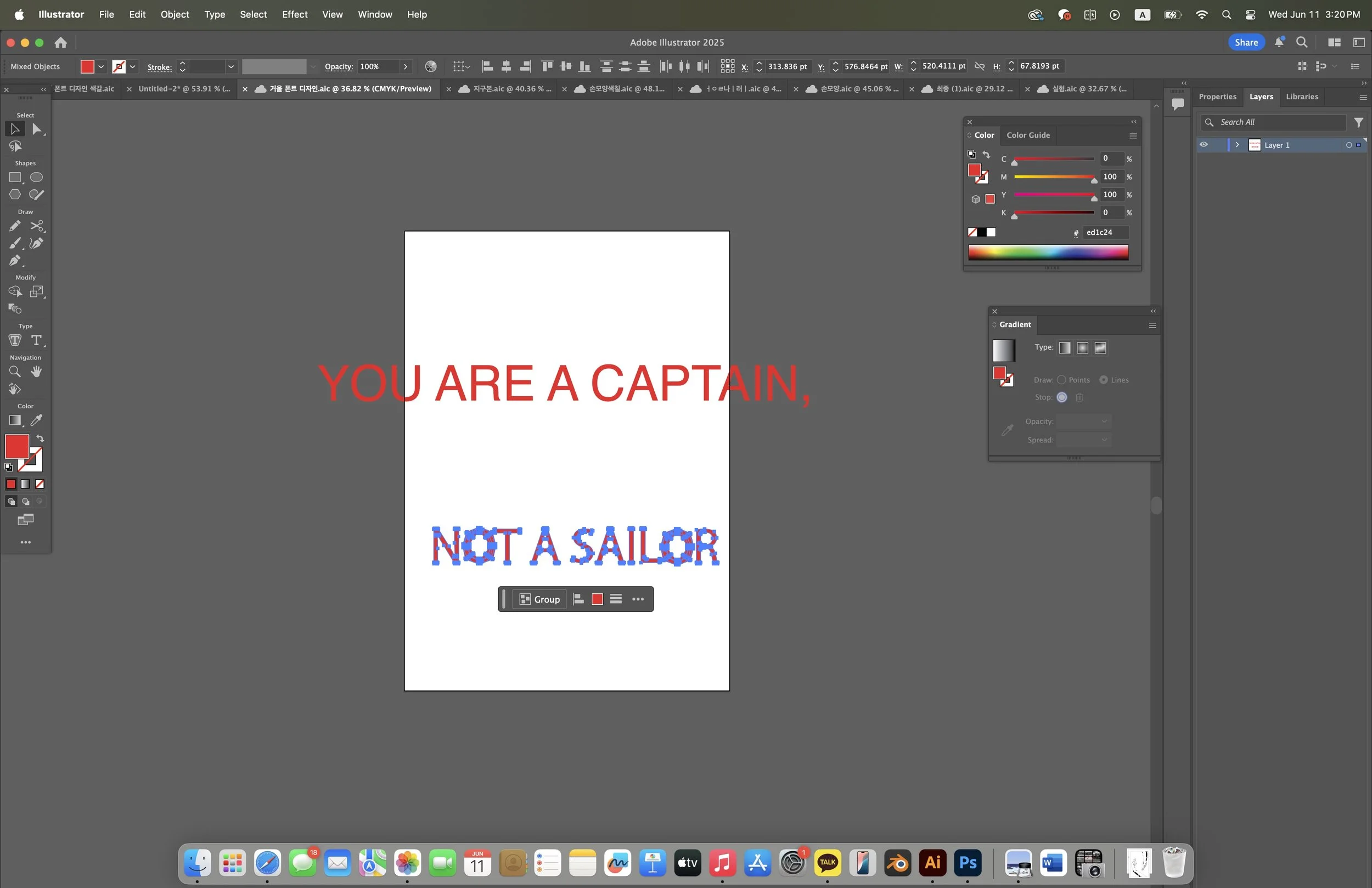Pick the Type tool
This screenshot has width=1372, height=888.
(x=36, y=340)
